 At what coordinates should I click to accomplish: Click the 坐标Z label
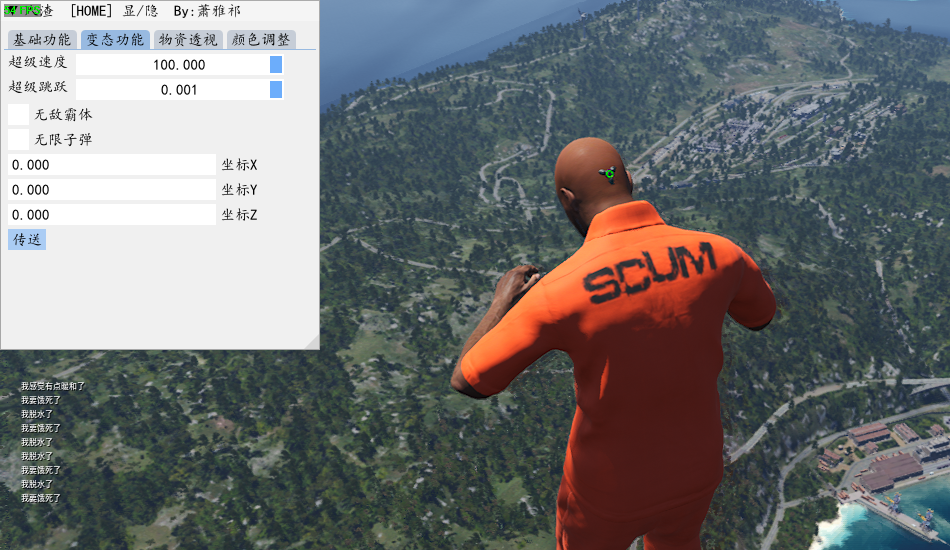click(x=239, y=214)
